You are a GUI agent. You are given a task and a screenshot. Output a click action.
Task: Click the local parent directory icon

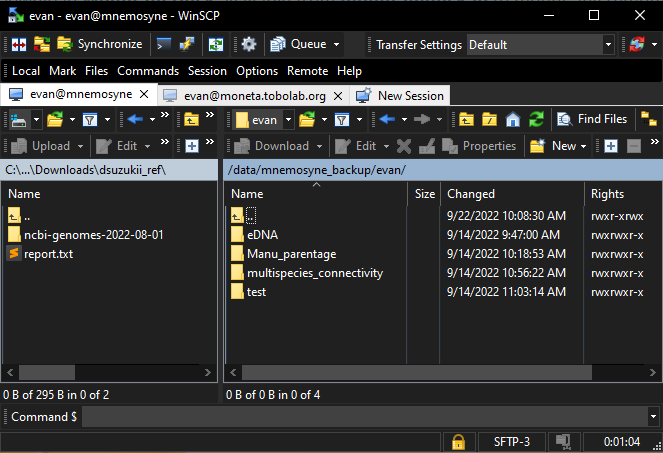pyautogui.click(x=192, y=120)
